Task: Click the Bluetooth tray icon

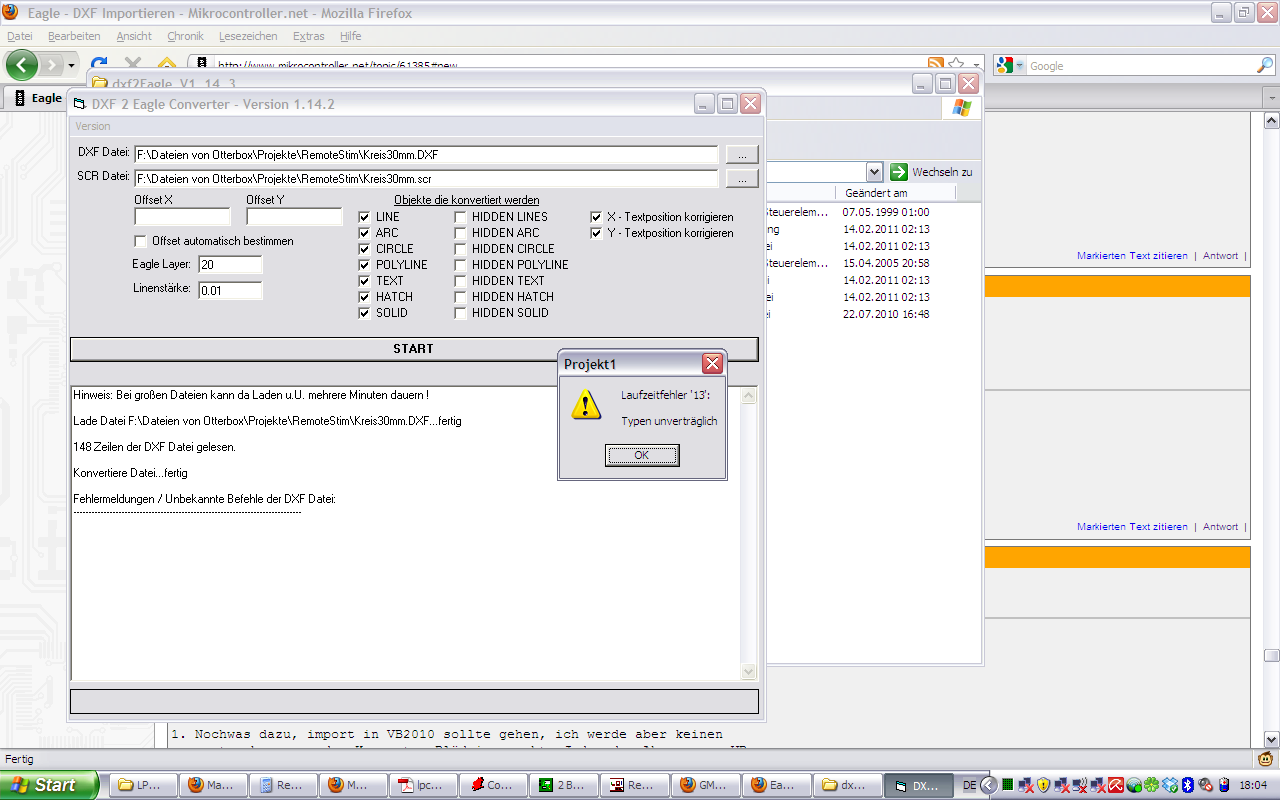Action: (x=1188, y=785)
